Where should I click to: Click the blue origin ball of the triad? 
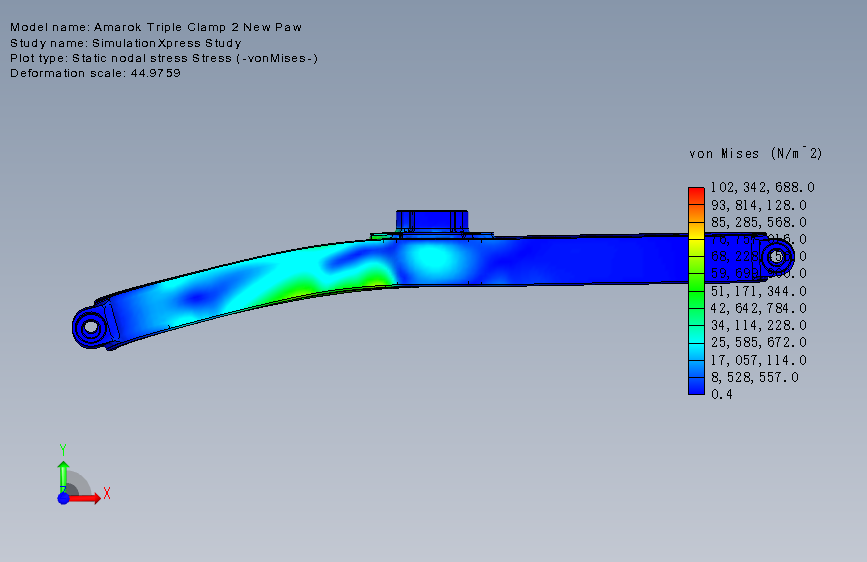[63, 498]
